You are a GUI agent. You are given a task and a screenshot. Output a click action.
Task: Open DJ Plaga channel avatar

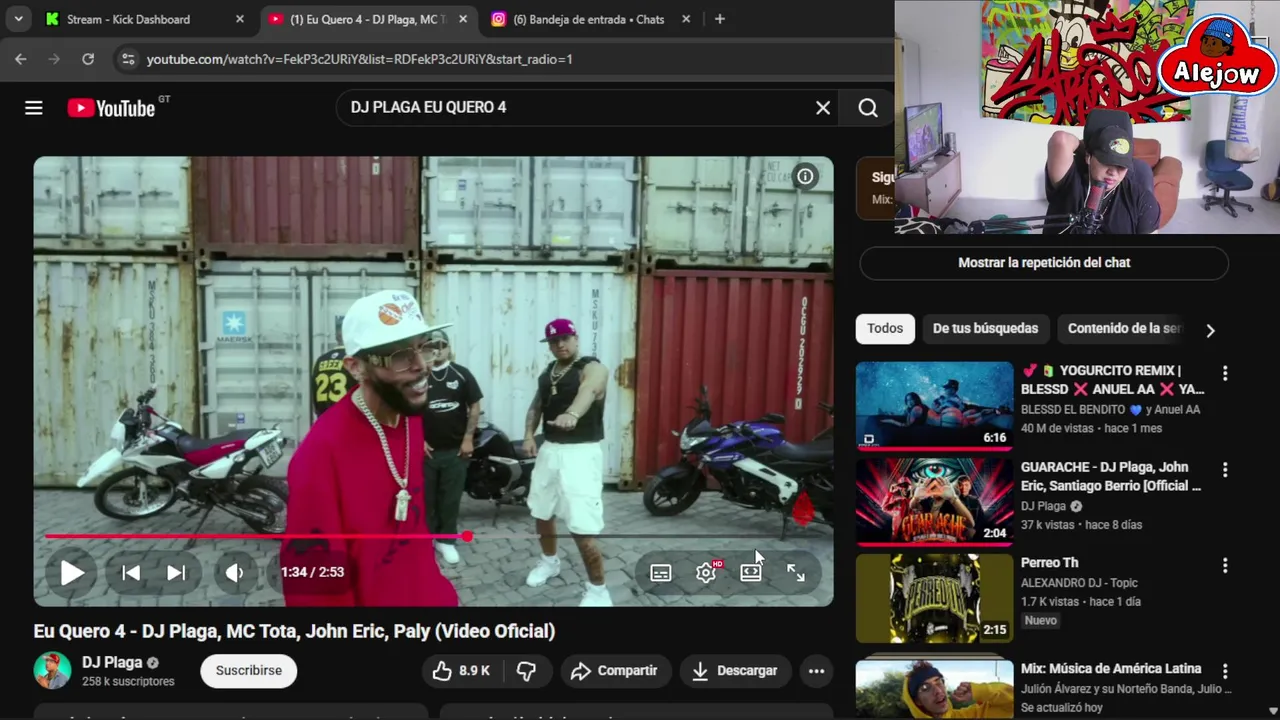click(x=52, y=671)
